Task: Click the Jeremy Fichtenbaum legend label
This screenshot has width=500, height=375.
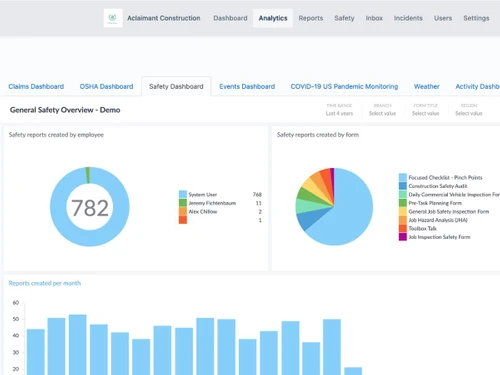Action: tap(212, 203)
